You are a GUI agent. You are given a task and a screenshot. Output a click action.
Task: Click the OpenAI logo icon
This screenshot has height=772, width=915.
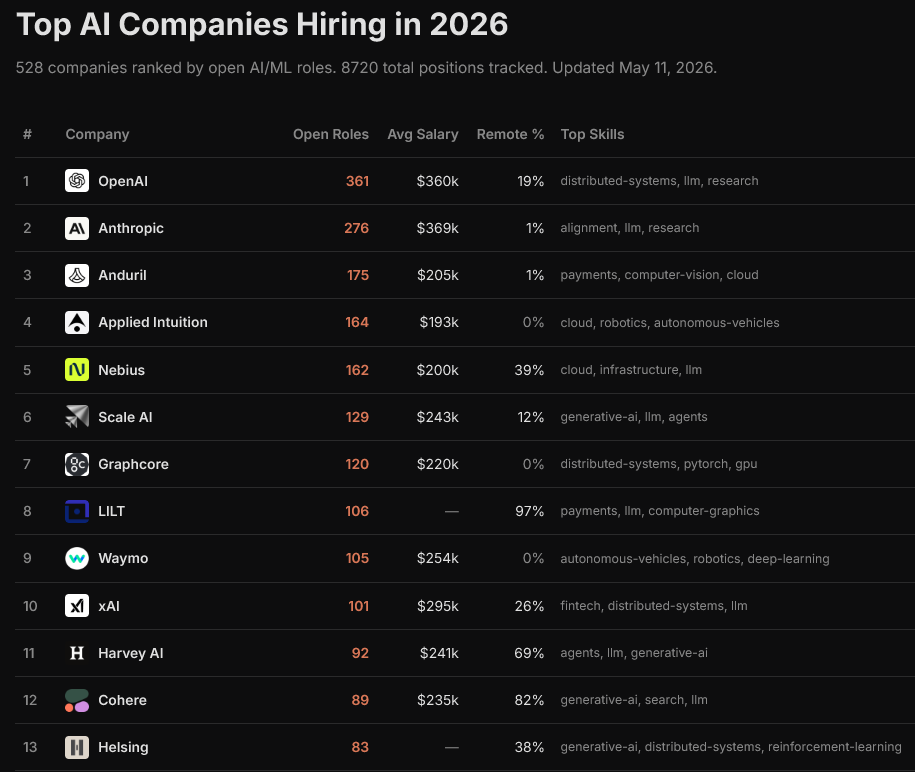(76, 181)
